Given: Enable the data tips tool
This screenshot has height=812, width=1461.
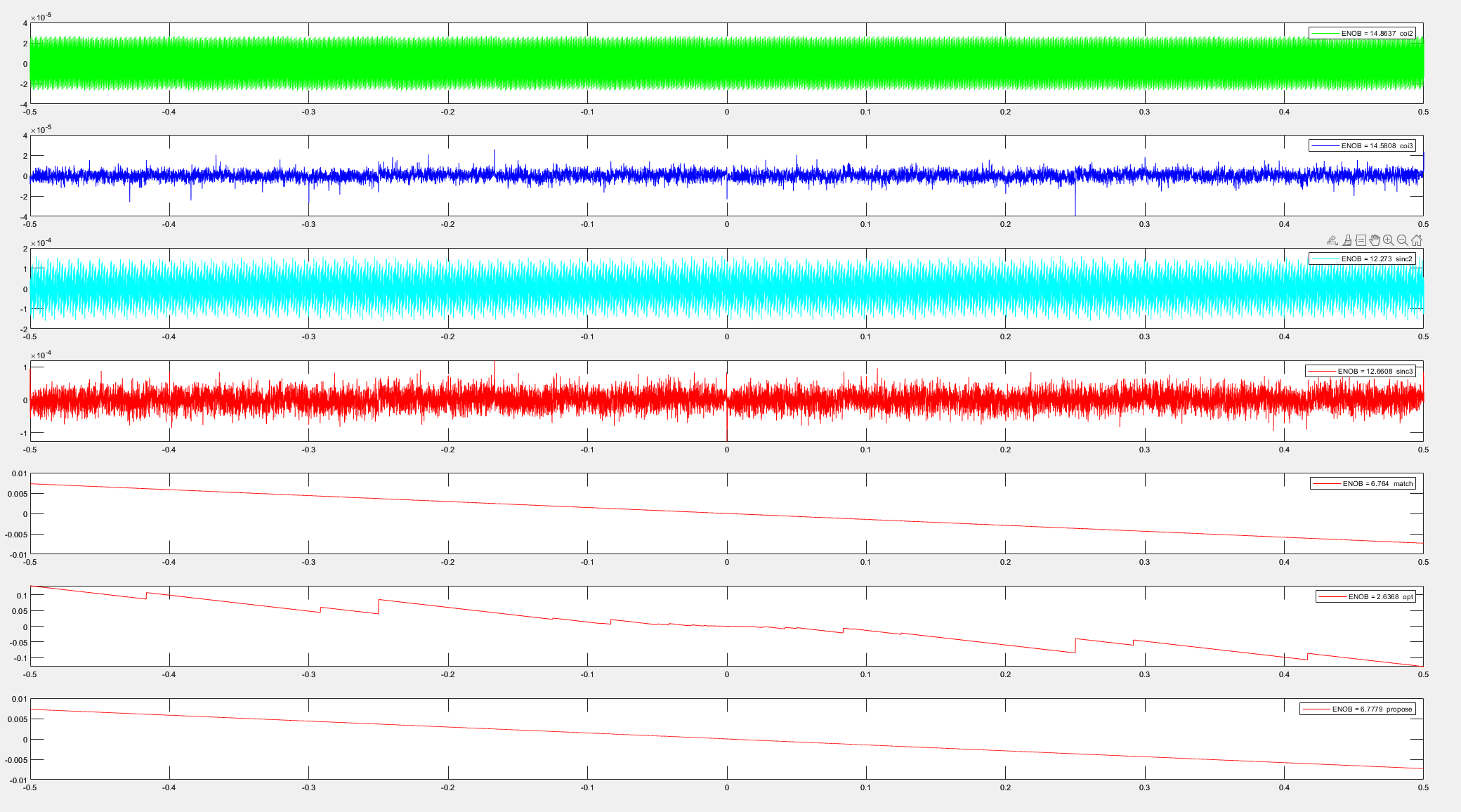Looking at the screenshot, I should pos(1361,240).
